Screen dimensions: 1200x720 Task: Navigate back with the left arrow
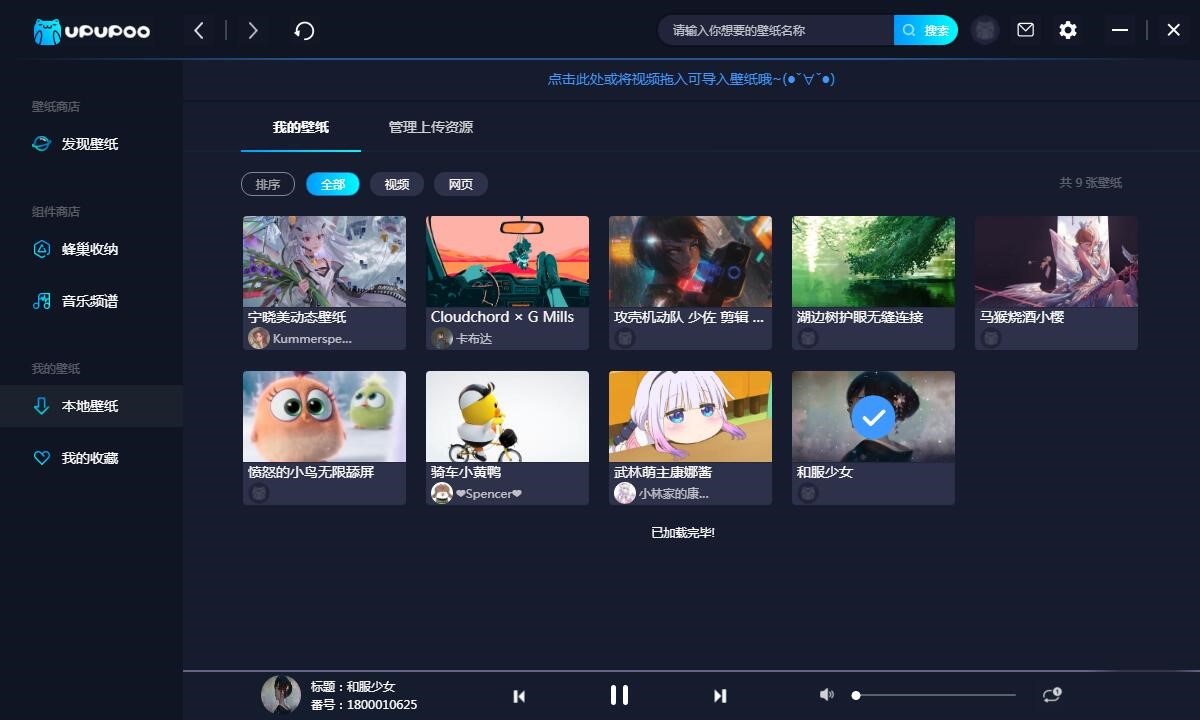(x=198, y=30)
